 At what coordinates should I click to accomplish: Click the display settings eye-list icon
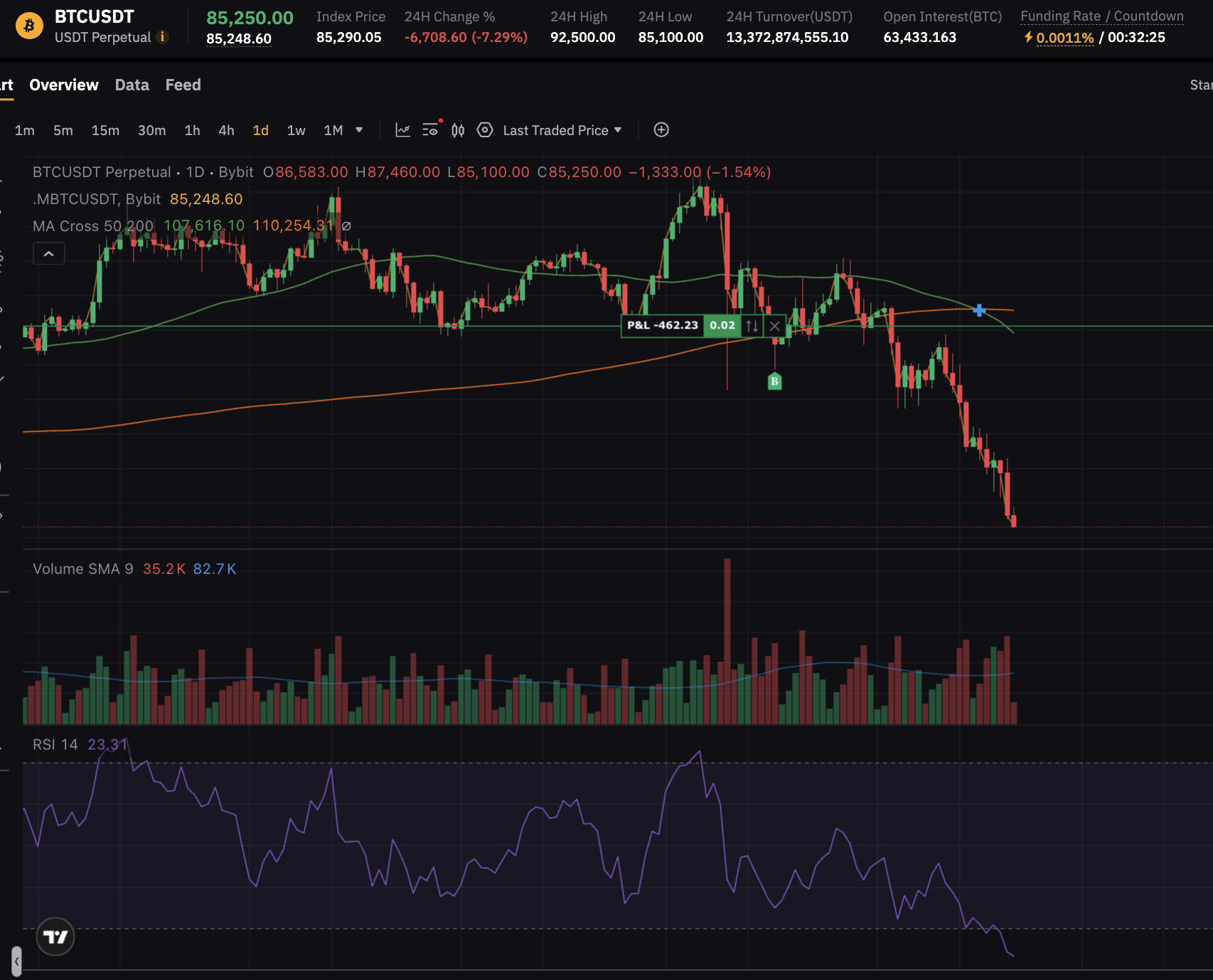(x=430, y=130)
